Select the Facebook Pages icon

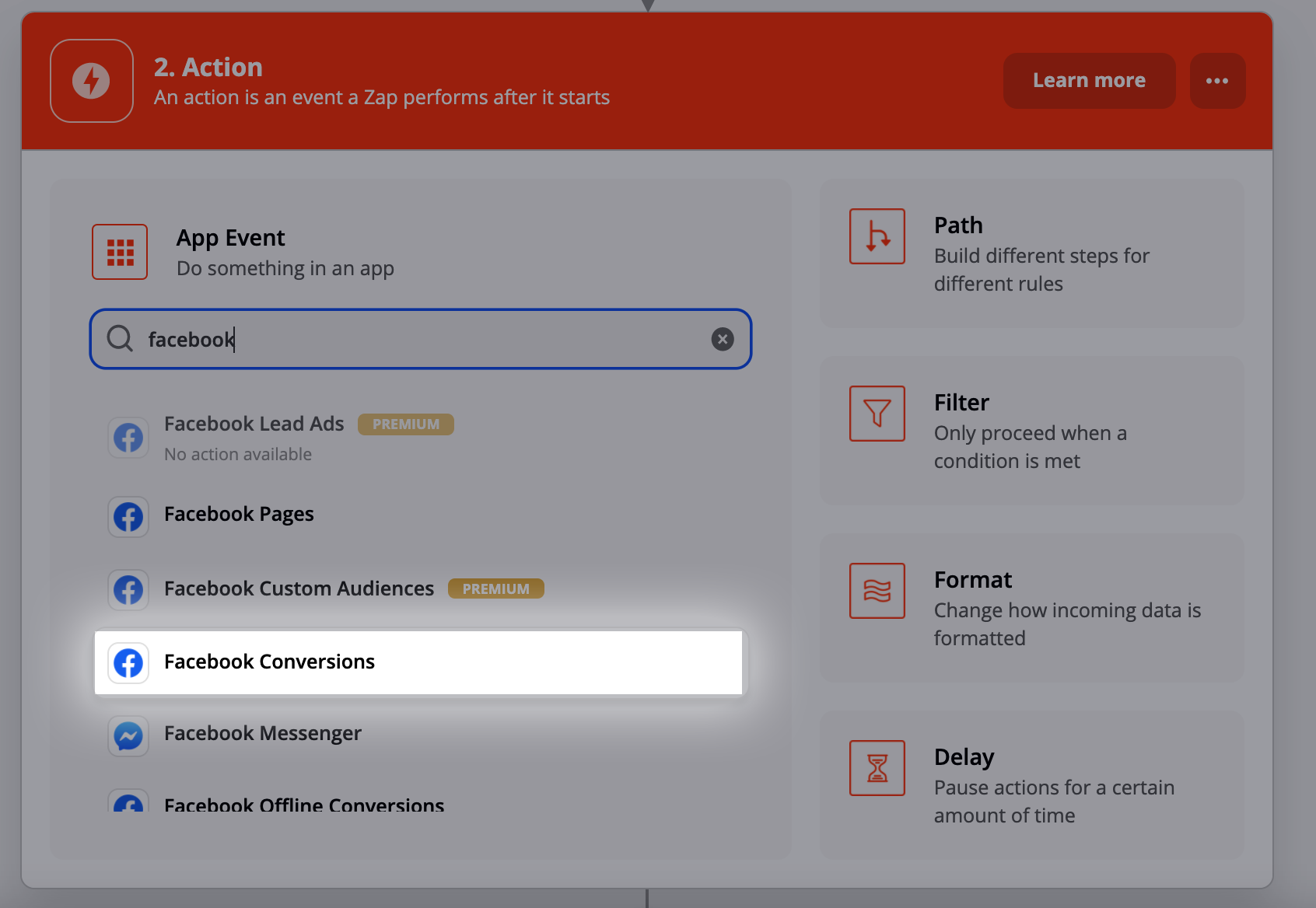[128, 516]
